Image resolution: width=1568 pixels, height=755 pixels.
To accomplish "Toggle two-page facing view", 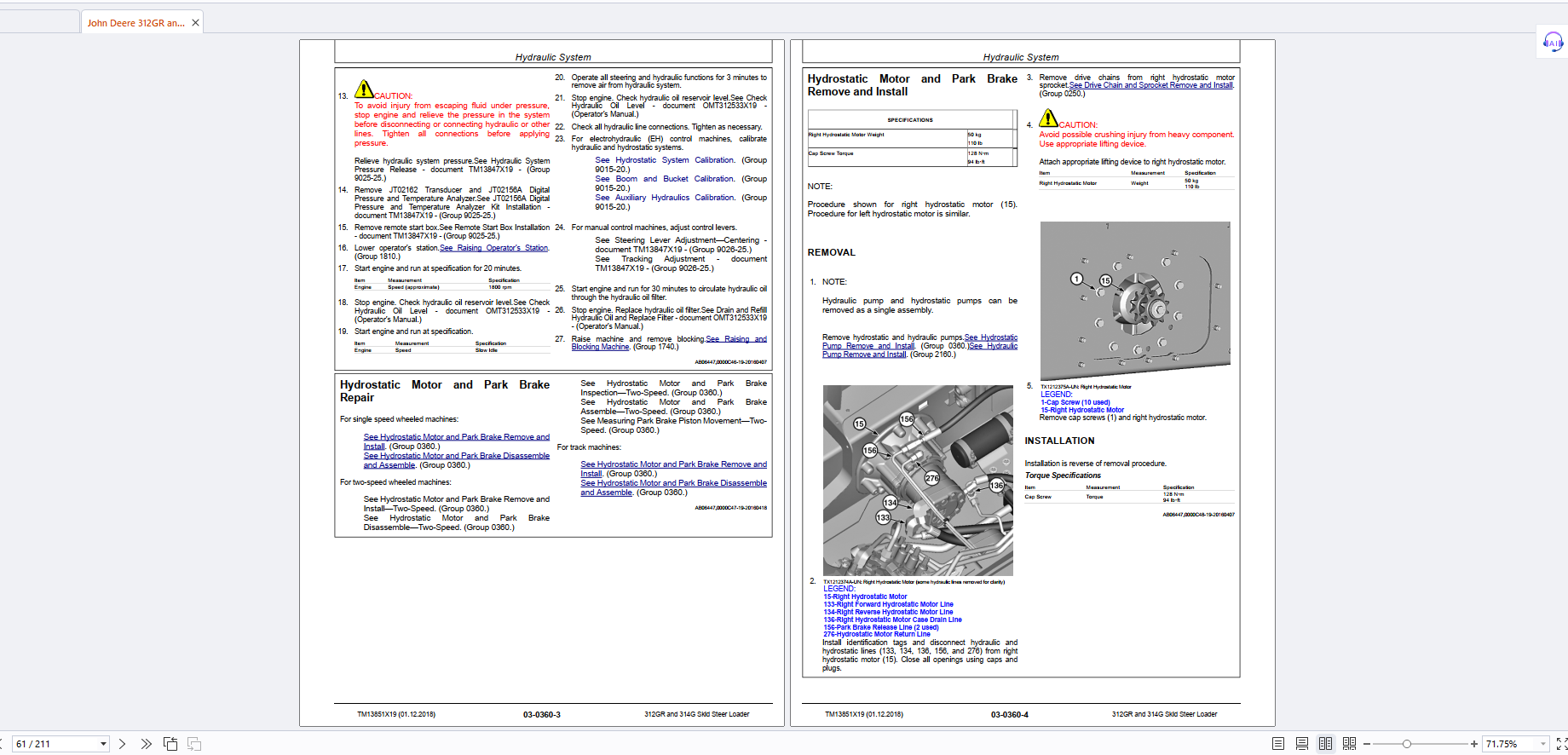I will (x=1325, y=744).
